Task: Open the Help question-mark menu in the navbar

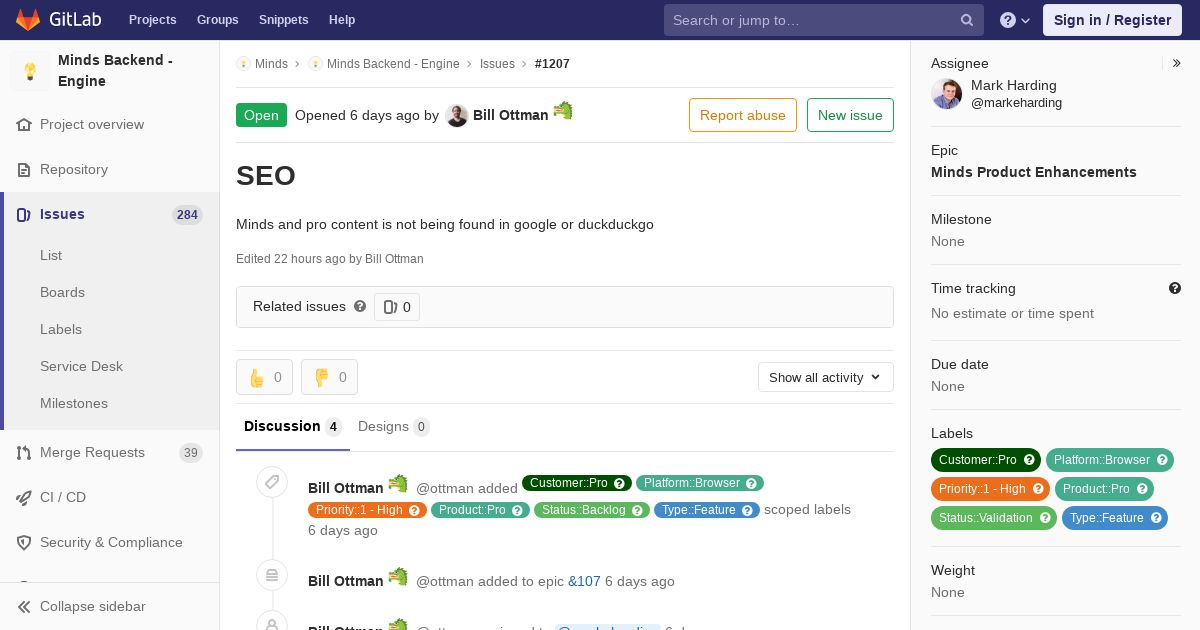Action: [x=1015, y=20]
